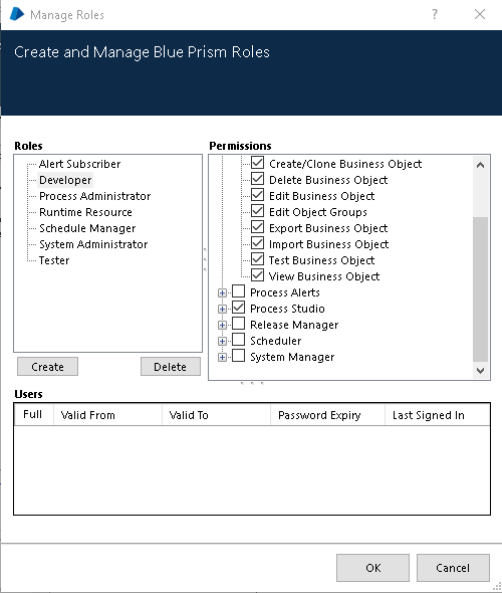
Task: Select the System Manager label
Action: [292, 357]
